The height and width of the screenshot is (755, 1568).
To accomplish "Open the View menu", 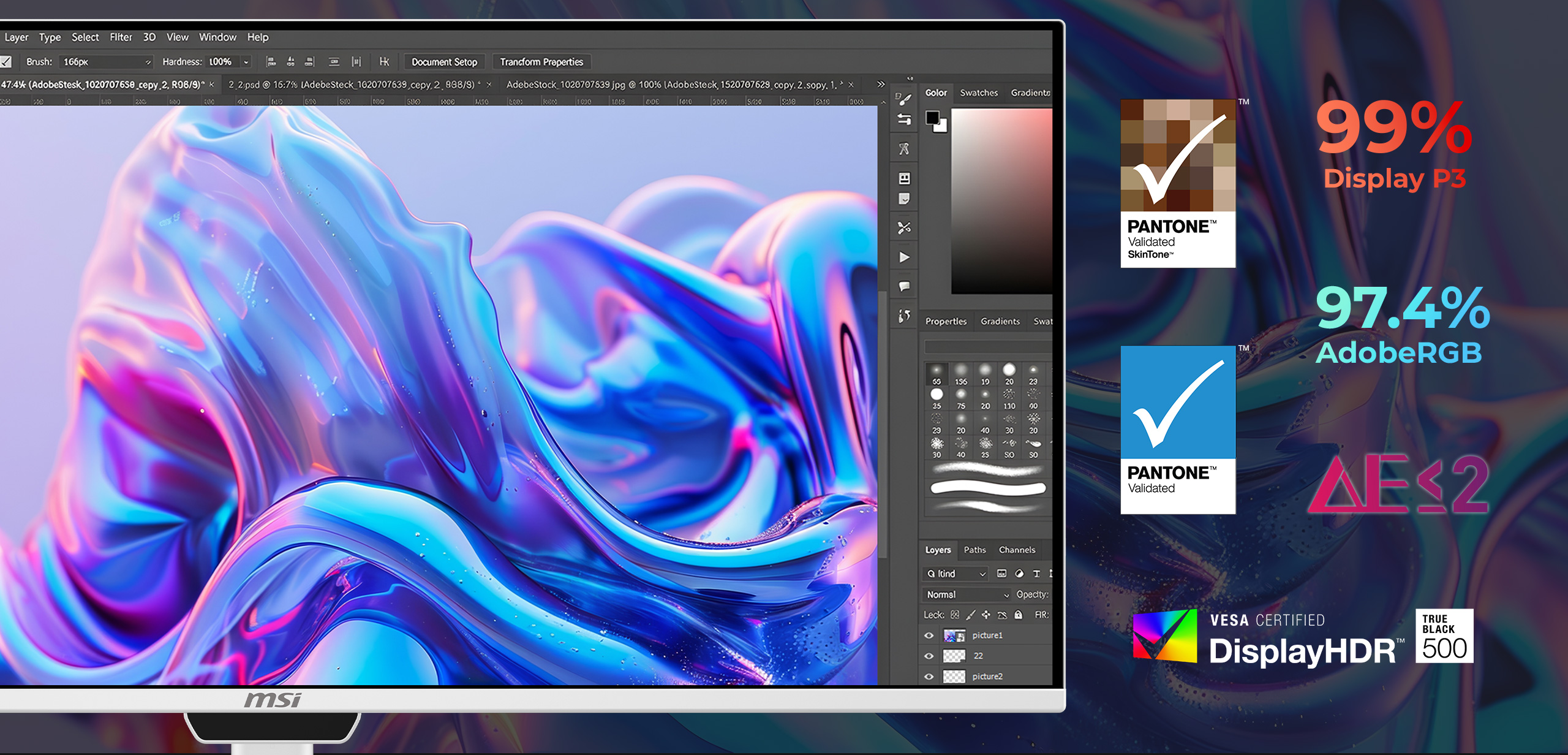I will (x=178, y=37).
